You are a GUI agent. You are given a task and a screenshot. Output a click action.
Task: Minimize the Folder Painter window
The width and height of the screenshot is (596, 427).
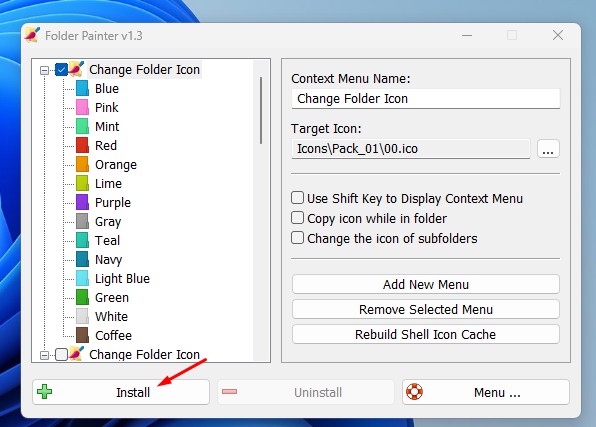pyautogui.click(x=467, y=35)
